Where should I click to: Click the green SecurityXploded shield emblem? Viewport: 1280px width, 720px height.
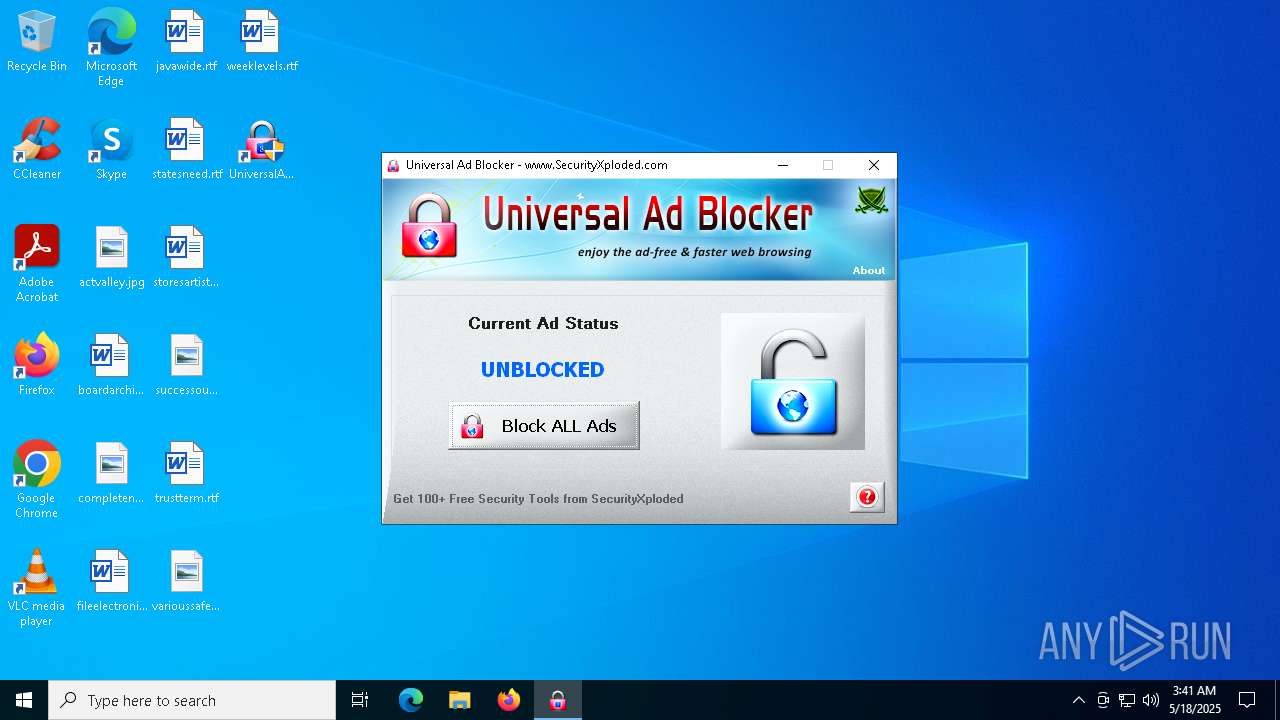[x=871, y=200]
